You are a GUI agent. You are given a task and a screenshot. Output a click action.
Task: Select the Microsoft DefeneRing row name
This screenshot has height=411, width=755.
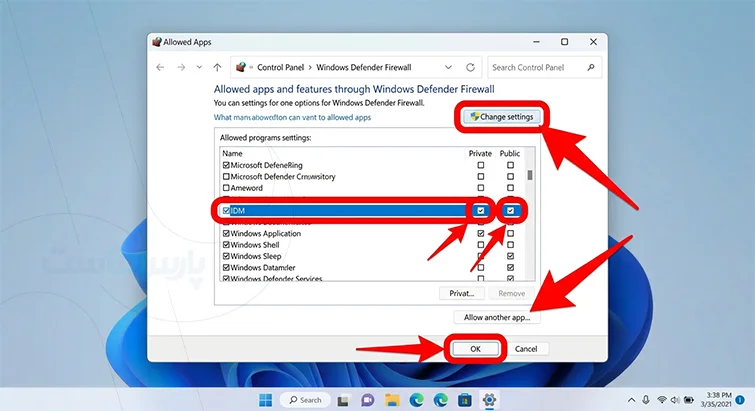tap(266, 165)
